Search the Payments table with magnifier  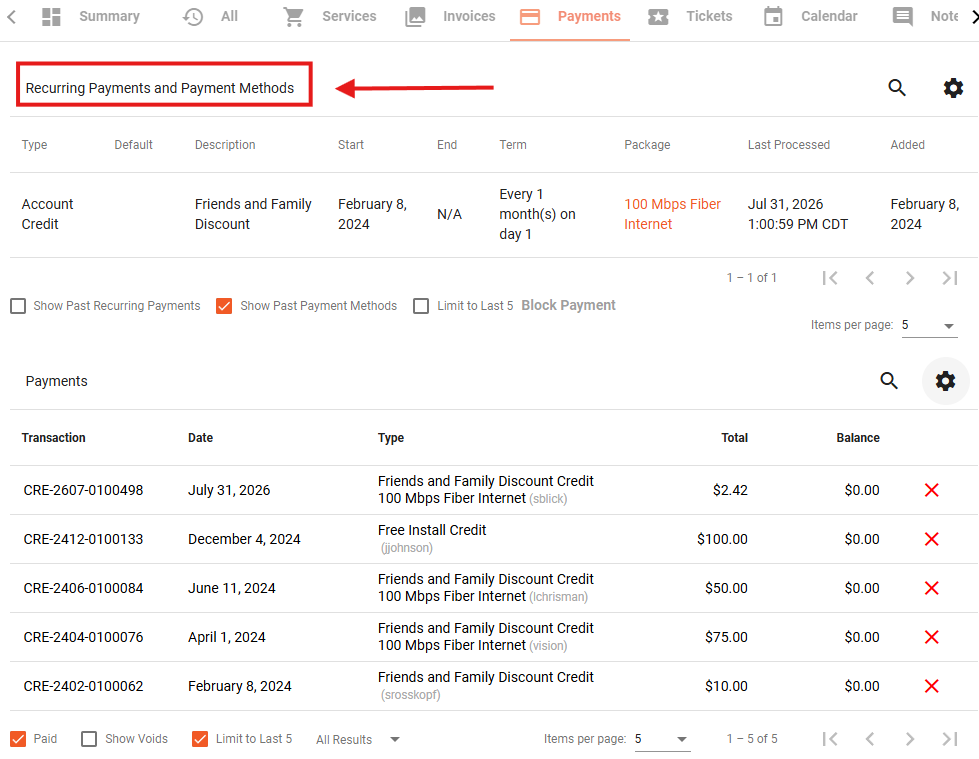pos(889,381)
